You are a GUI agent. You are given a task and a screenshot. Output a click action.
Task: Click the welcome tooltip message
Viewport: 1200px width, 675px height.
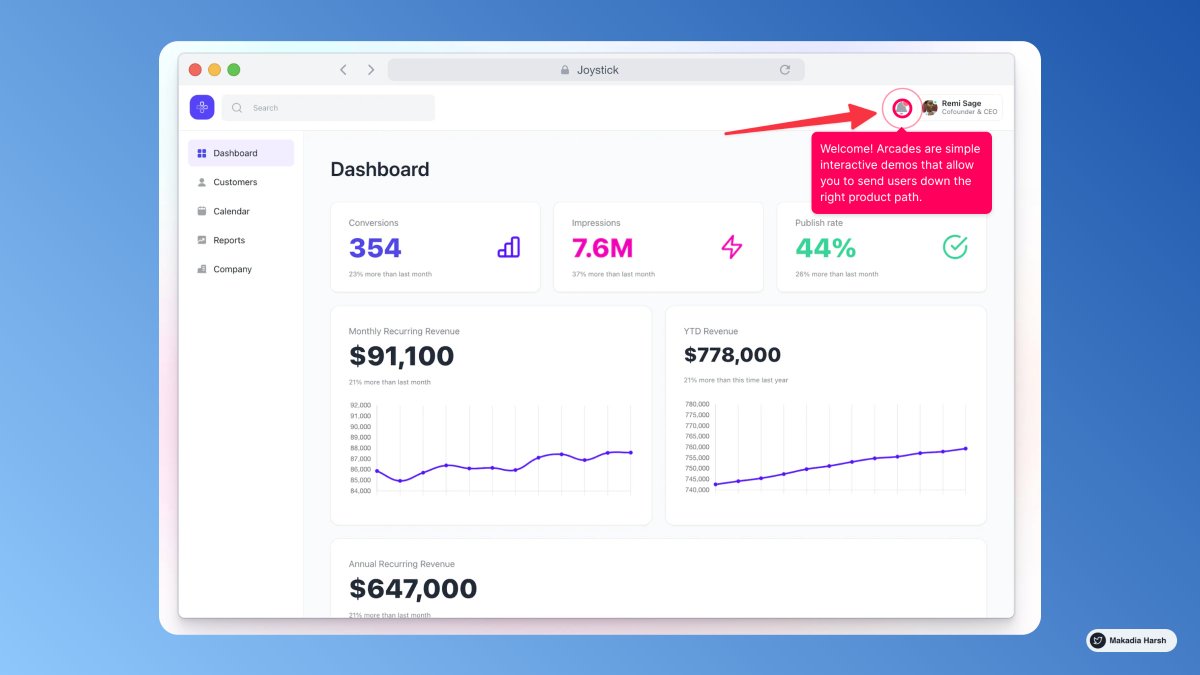click(x=901, y=173)
